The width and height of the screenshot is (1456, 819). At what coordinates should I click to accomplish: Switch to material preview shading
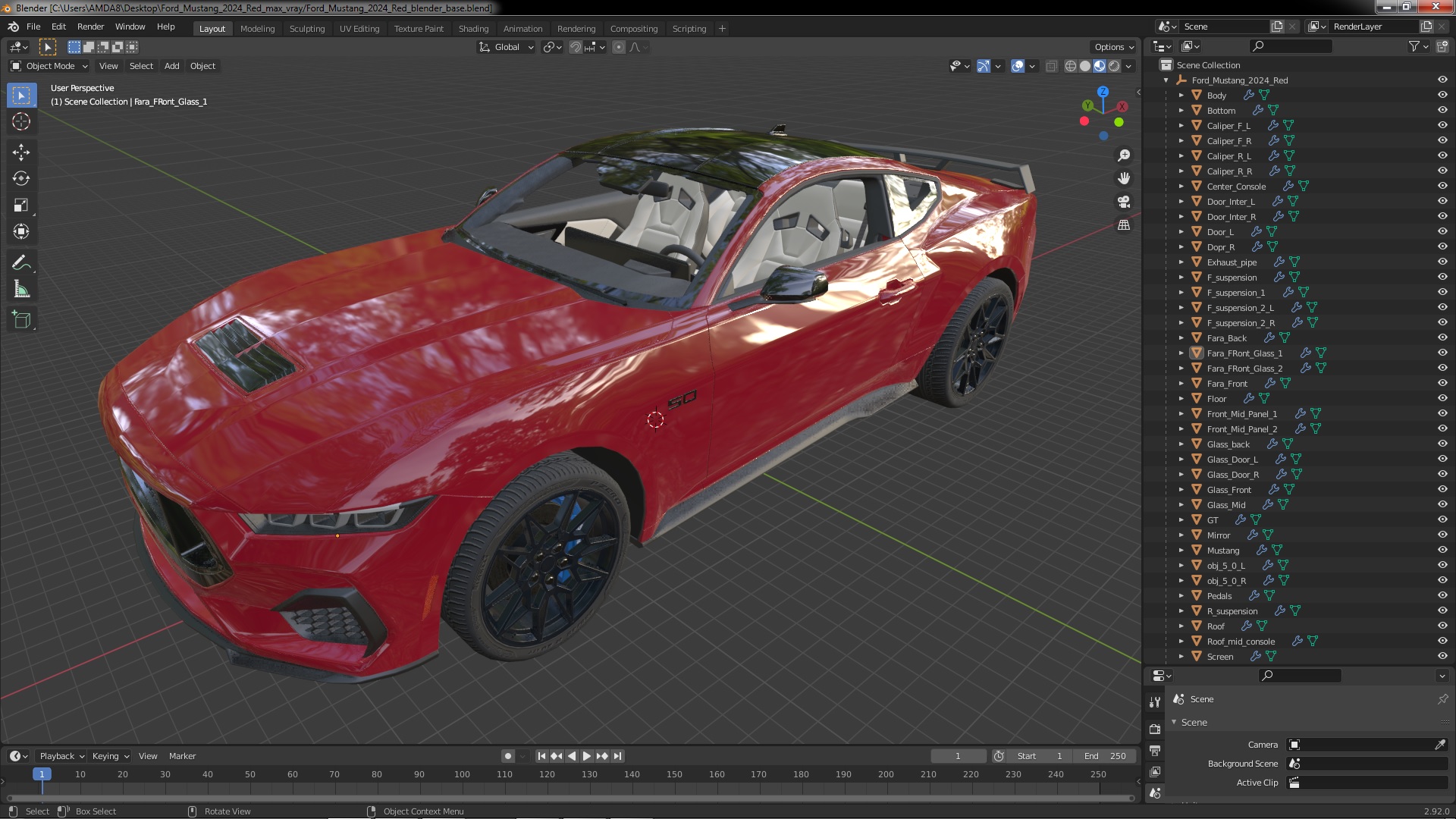[x=1100, y=66]
